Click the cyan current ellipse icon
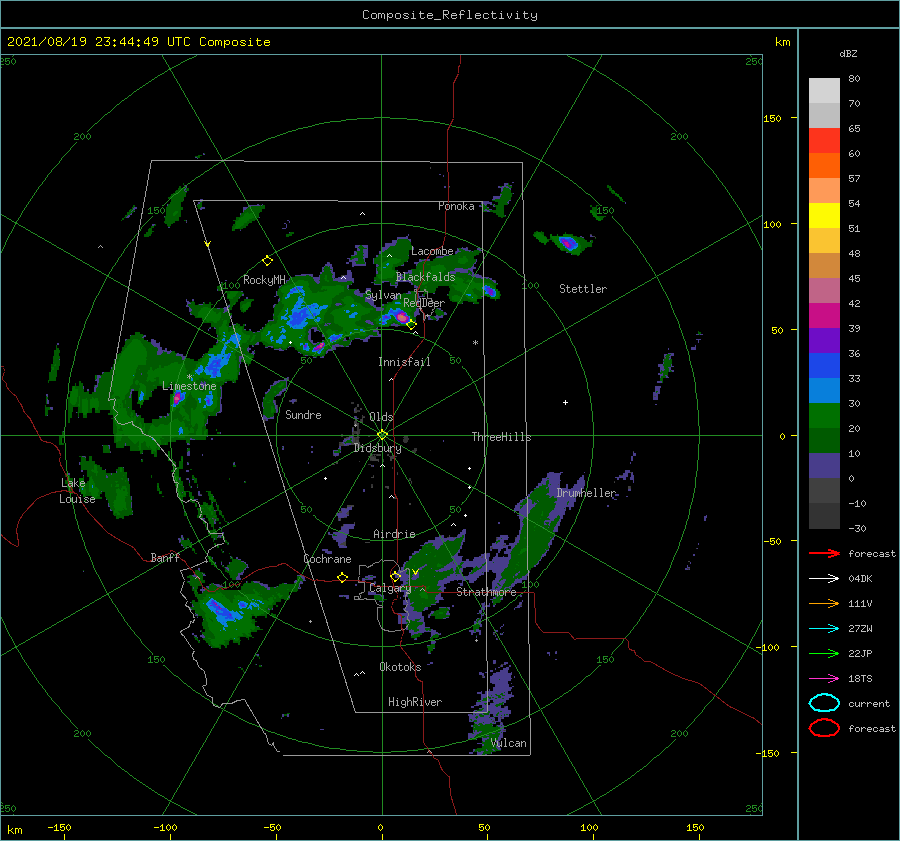 [x=824, y=703]
